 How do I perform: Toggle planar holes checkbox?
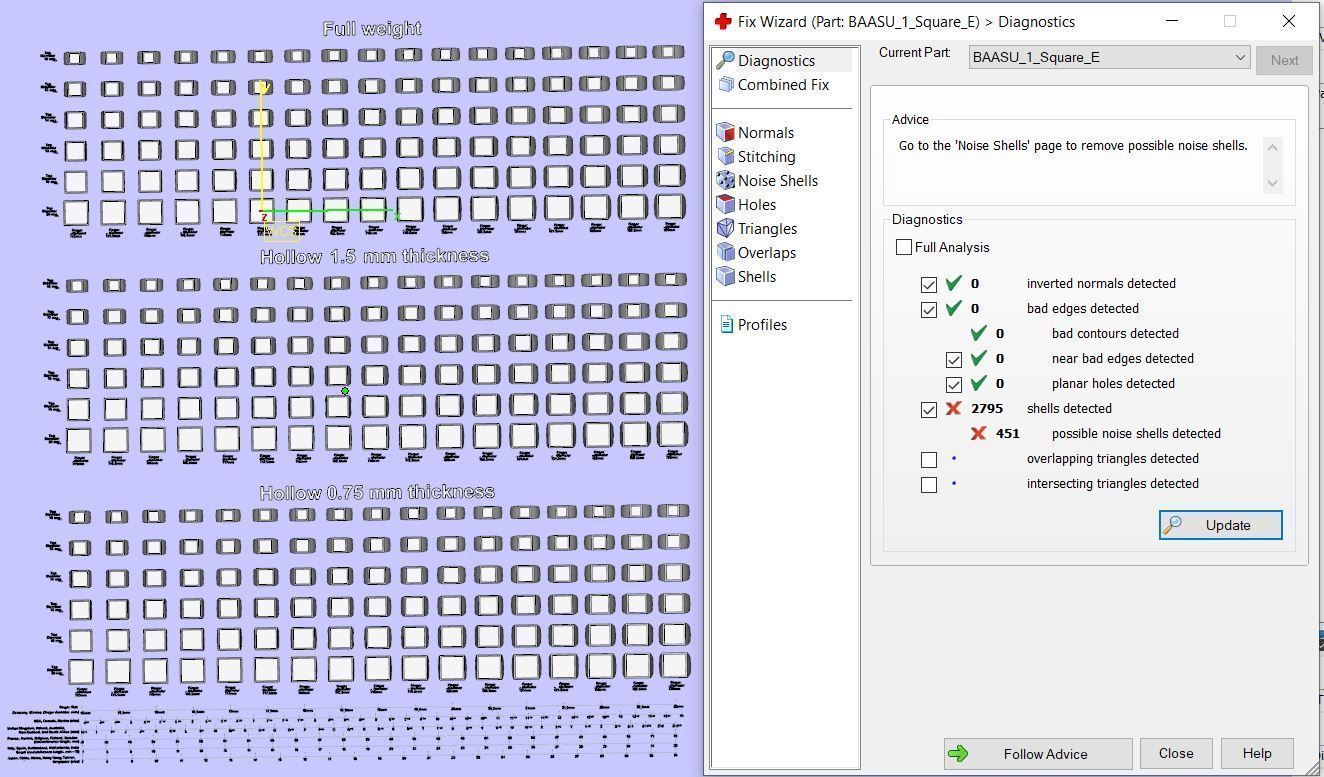[954, 384]
